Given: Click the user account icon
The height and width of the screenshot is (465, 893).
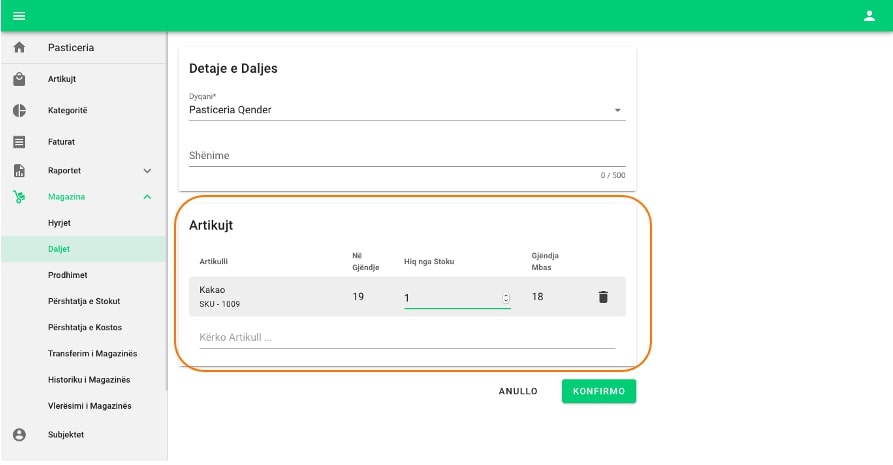Looking at the screenshot, I should coord(869,16).
